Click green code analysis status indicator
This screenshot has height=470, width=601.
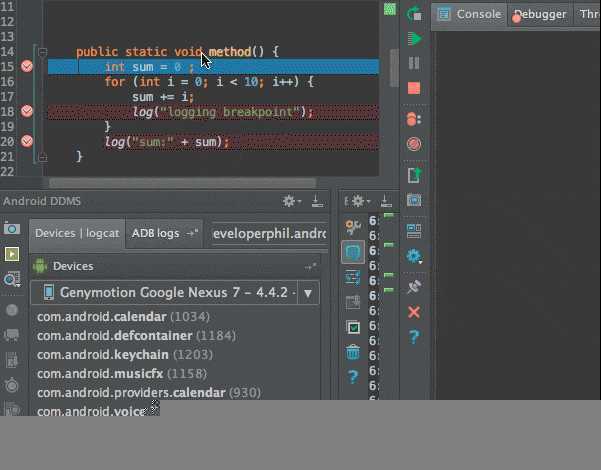tap(390, 9)
